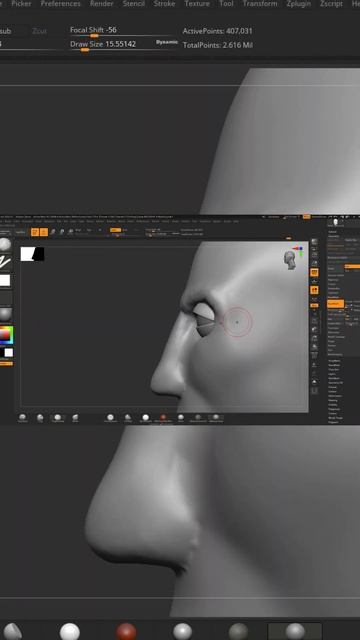This screenshot has height=640, width=360.
Task: Pick a color from the rainbow color picker
Action: [x=6, y=335]
